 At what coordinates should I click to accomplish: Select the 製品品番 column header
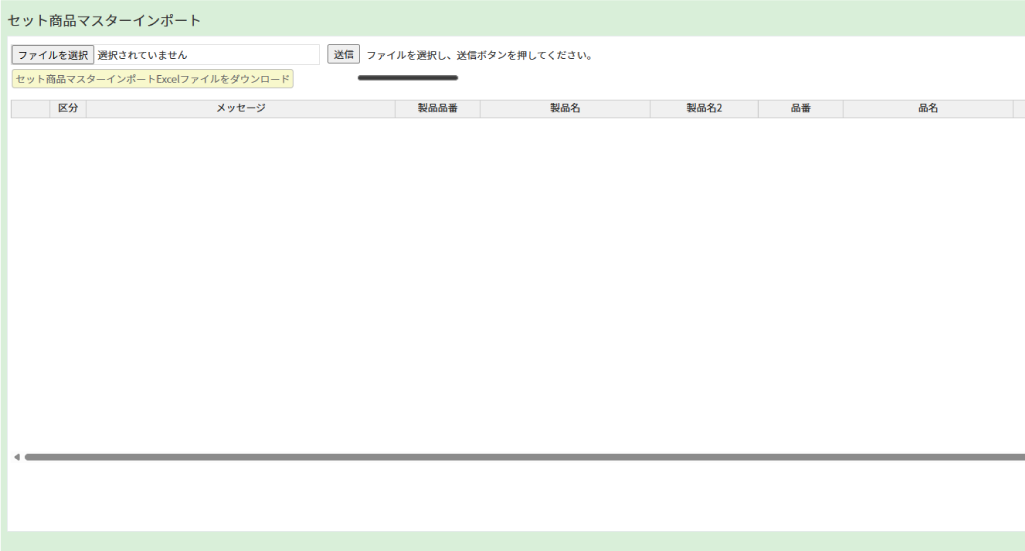tap(437, 108)
